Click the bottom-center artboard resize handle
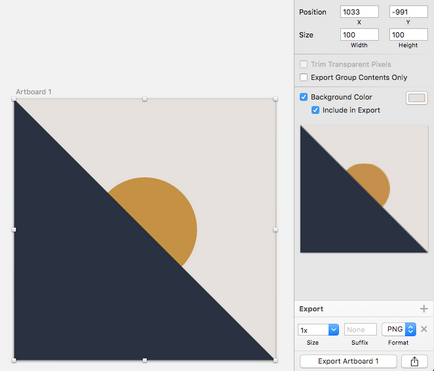The image size is (434, 371). click(145, 360)
